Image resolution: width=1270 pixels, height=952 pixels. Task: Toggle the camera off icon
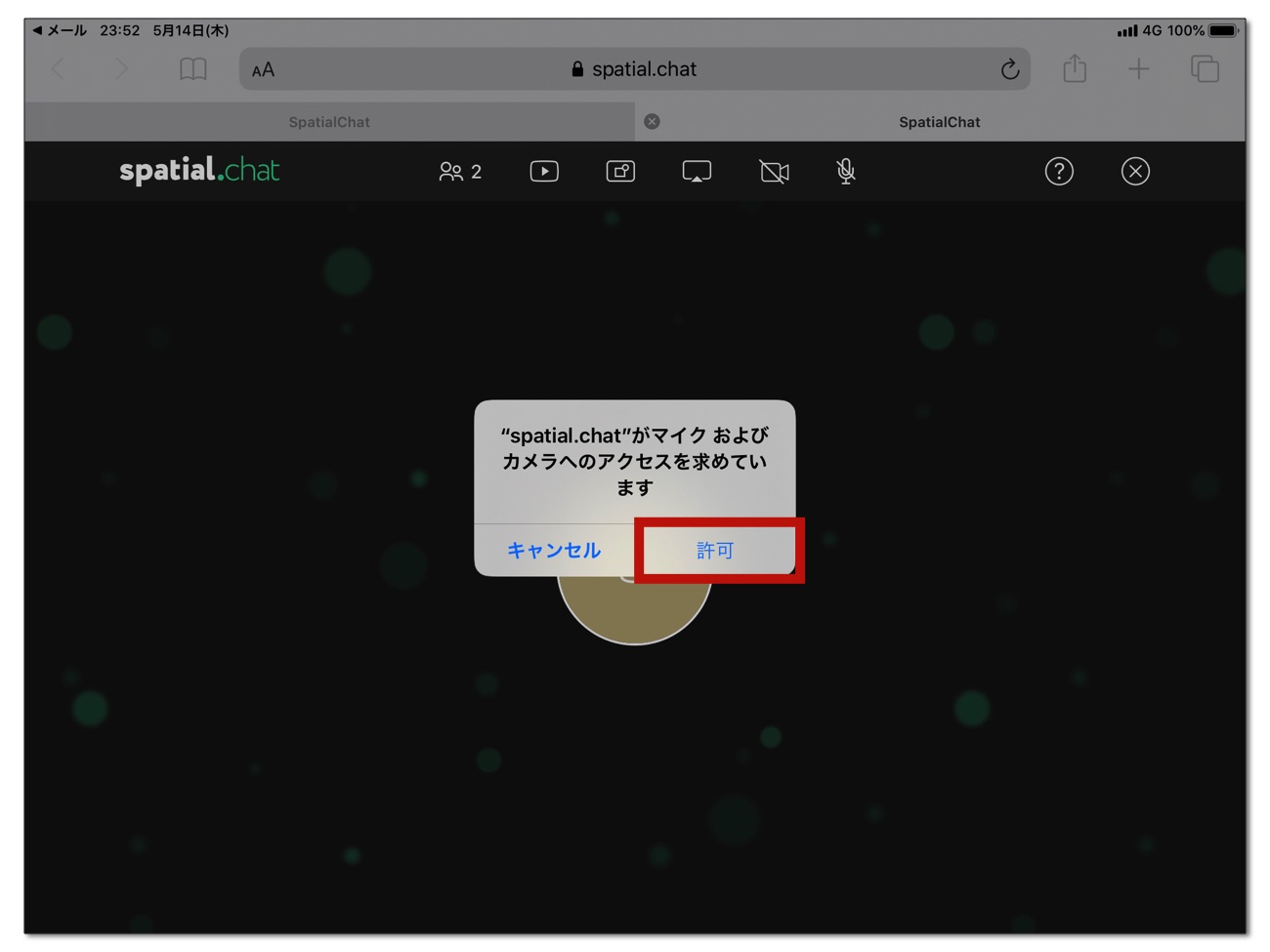click(x=774, y=172)
